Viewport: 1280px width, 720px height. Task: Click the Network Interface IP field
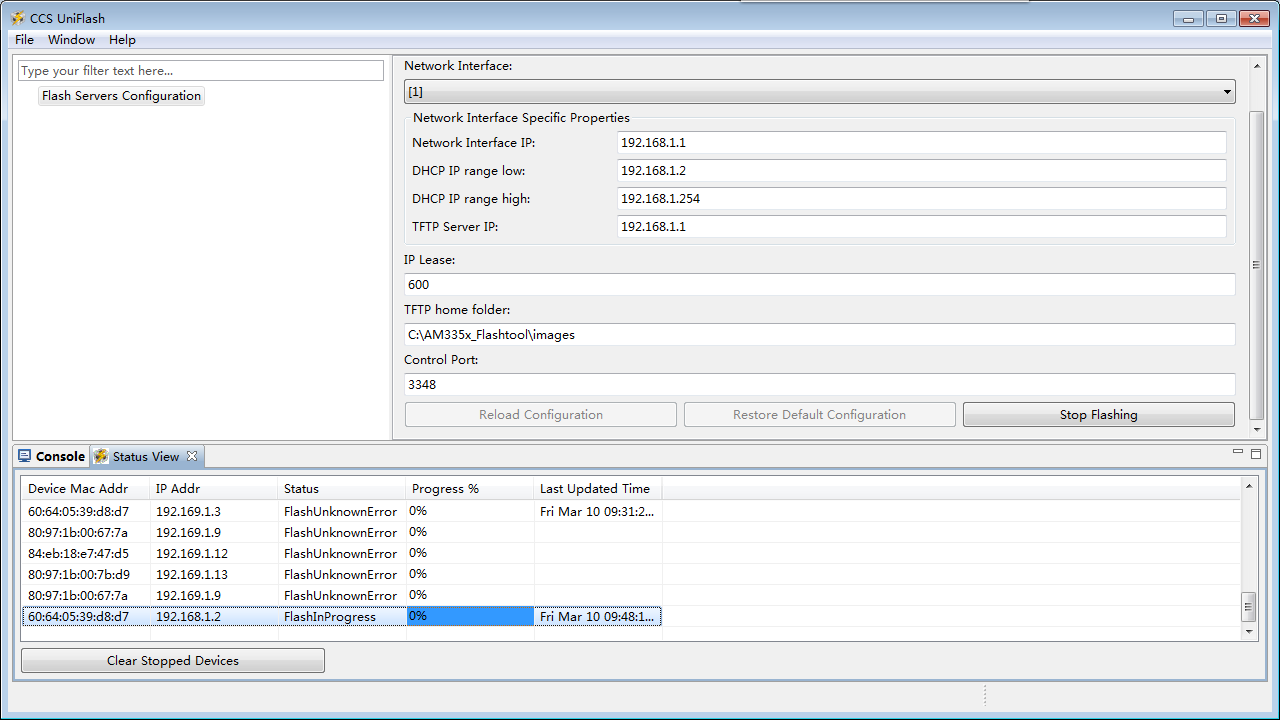coord(922,143)
